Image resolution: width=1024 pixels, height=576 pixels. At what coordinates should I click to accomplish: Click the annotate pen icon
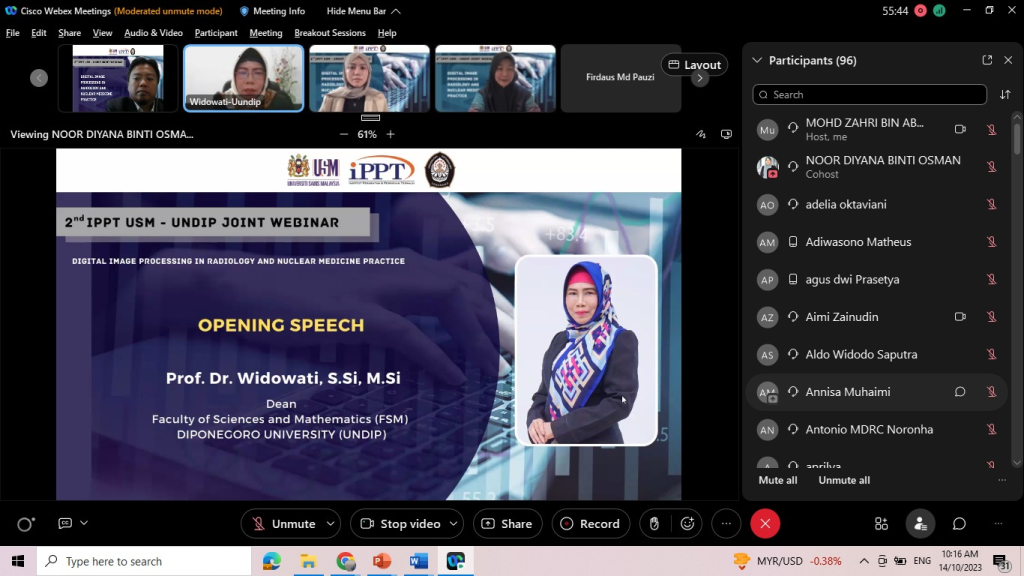[701, 134]
